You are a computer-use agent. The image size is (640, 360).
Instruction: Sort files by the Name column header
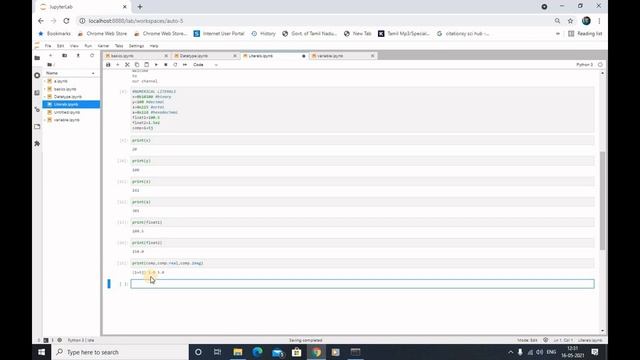(x=70, y=73)
